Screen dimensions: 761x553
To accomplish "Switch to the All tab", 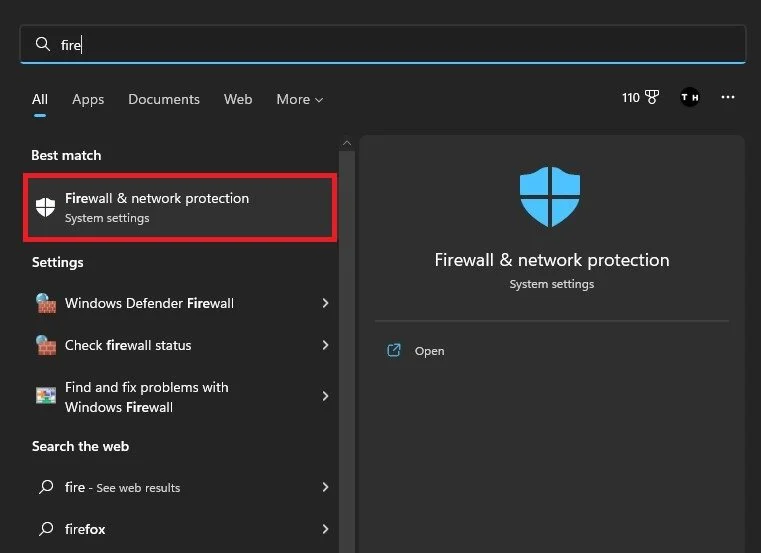I will tap(40, 100).
